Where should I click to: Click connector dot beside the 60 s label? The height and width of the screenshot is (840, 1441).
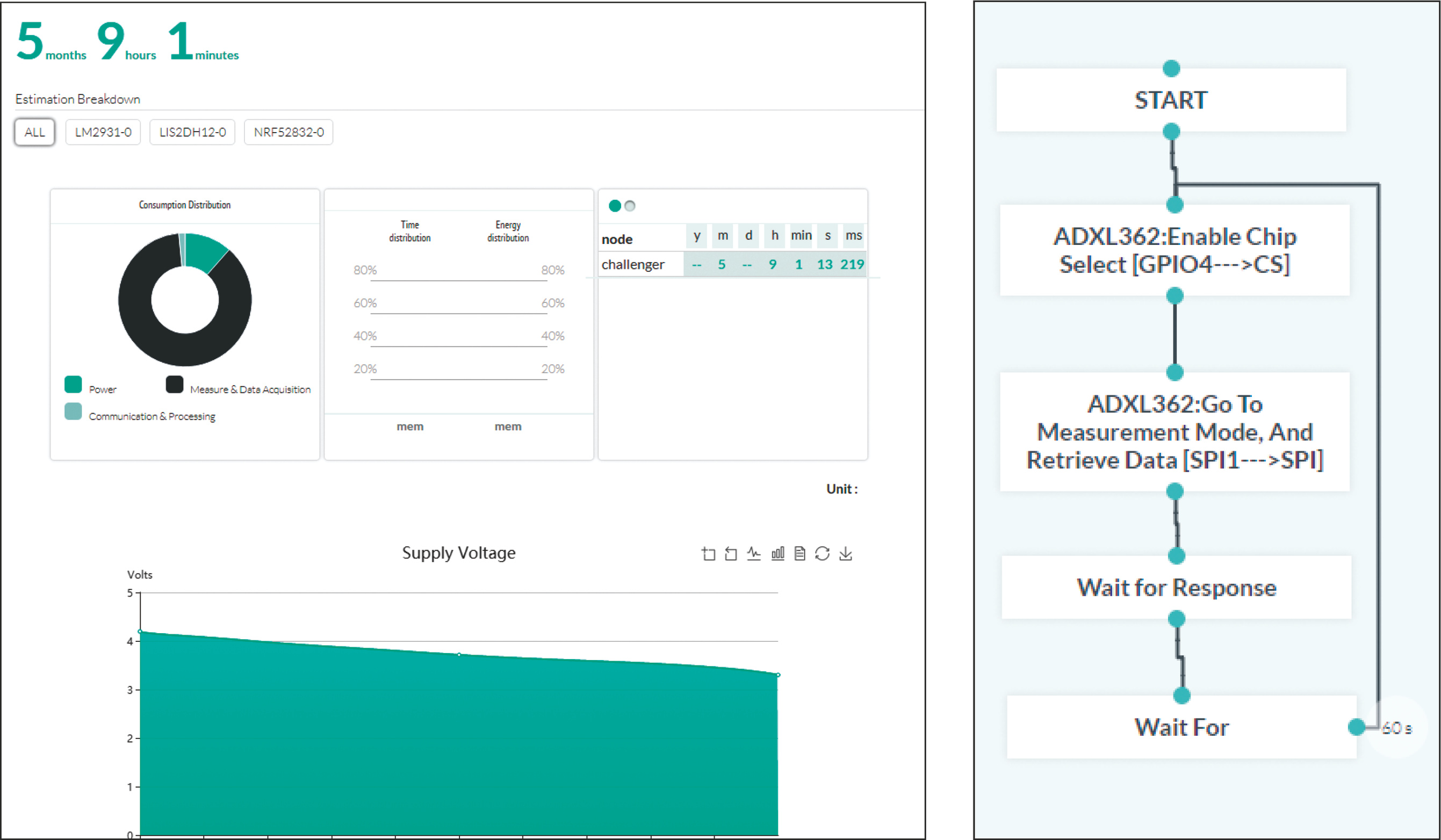click(1356, 727)
